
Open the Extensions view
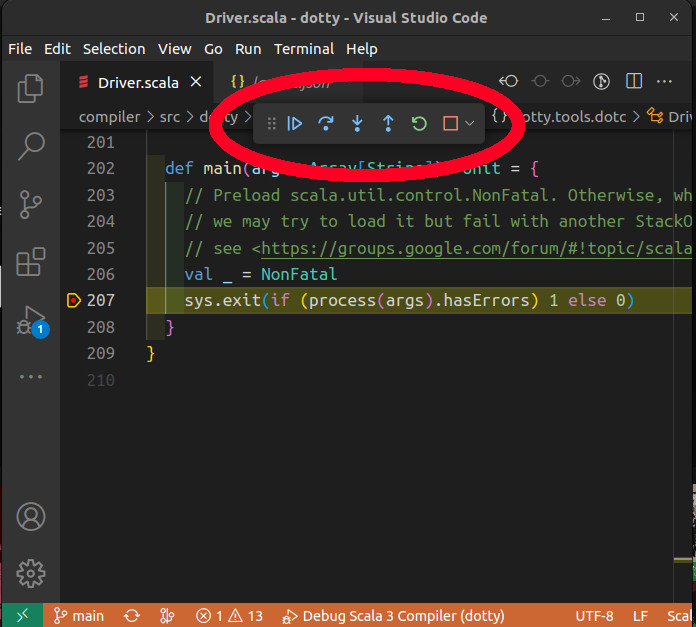[x=31, y=262]
